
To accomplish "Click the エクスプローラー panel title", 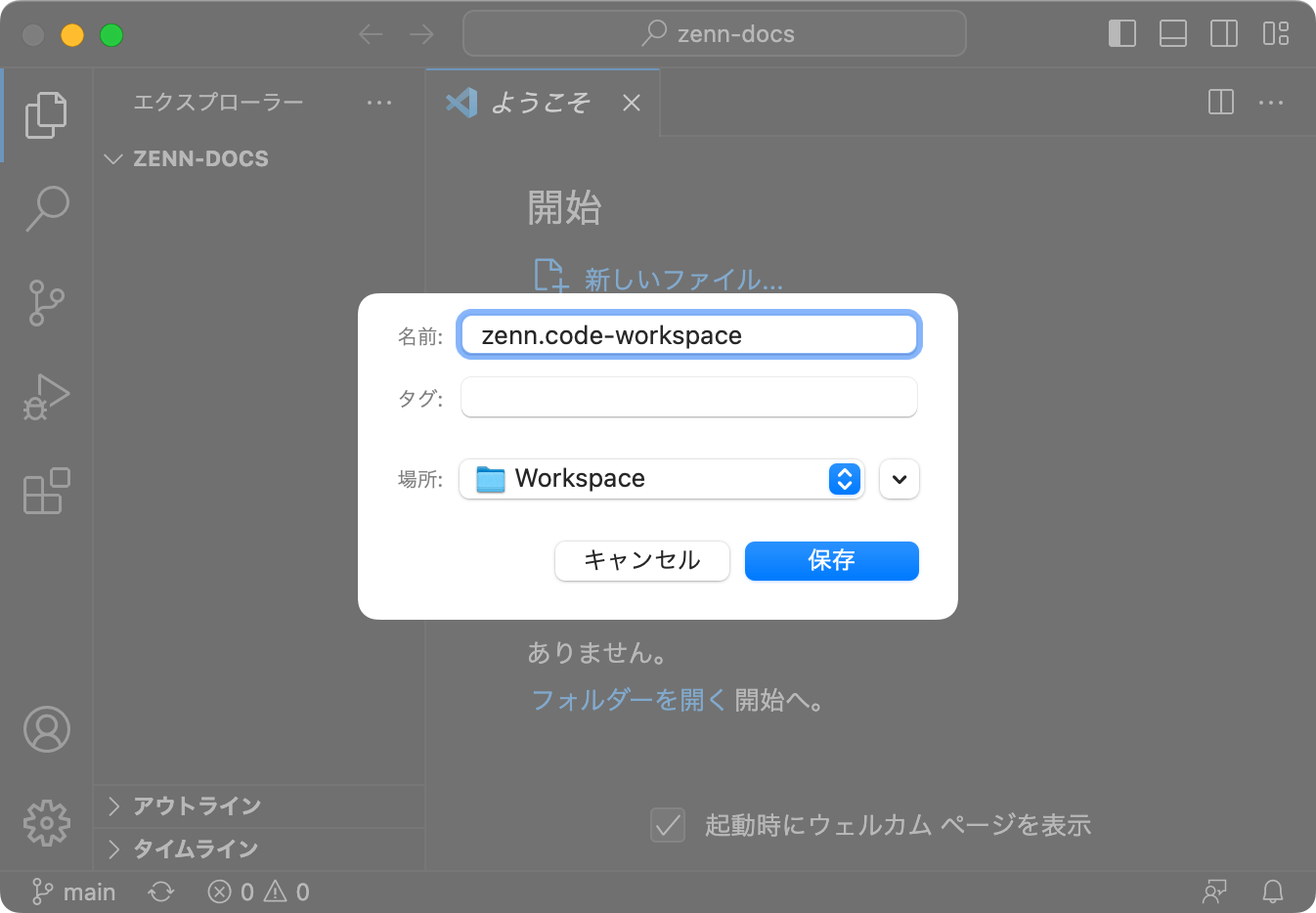I will 218,103.
